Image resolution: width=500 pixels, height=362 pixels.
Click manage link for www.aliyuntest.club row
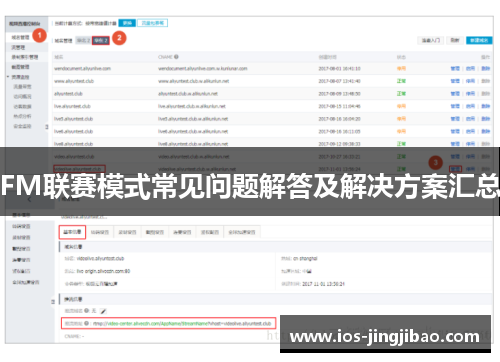click(x=455, y=81)
